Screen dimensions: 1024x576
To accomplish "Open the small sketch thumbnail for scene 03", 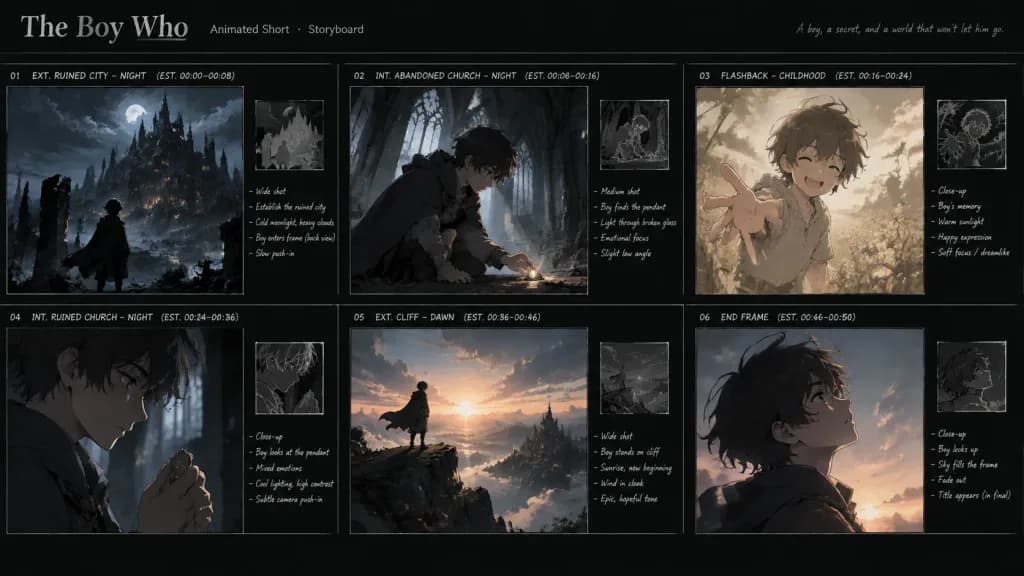I will coord(972,135).
